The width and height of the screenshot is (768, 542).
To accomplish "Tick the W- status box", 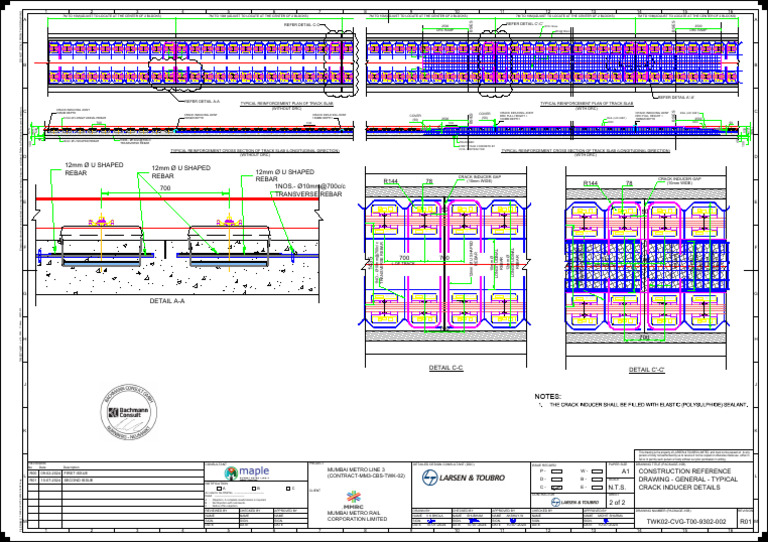I will click(x=597, y=471).
